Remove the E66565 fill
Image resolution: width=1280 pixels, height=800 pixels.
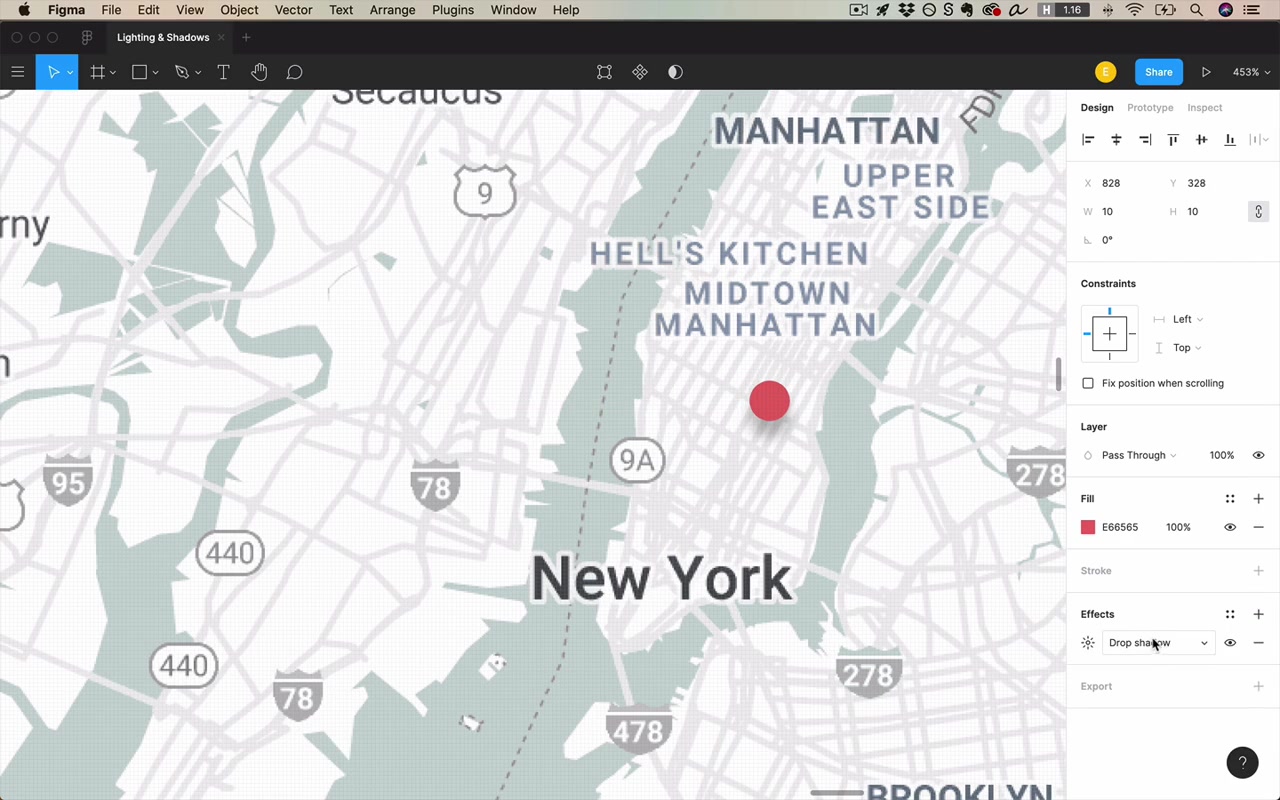[1258, 527]
